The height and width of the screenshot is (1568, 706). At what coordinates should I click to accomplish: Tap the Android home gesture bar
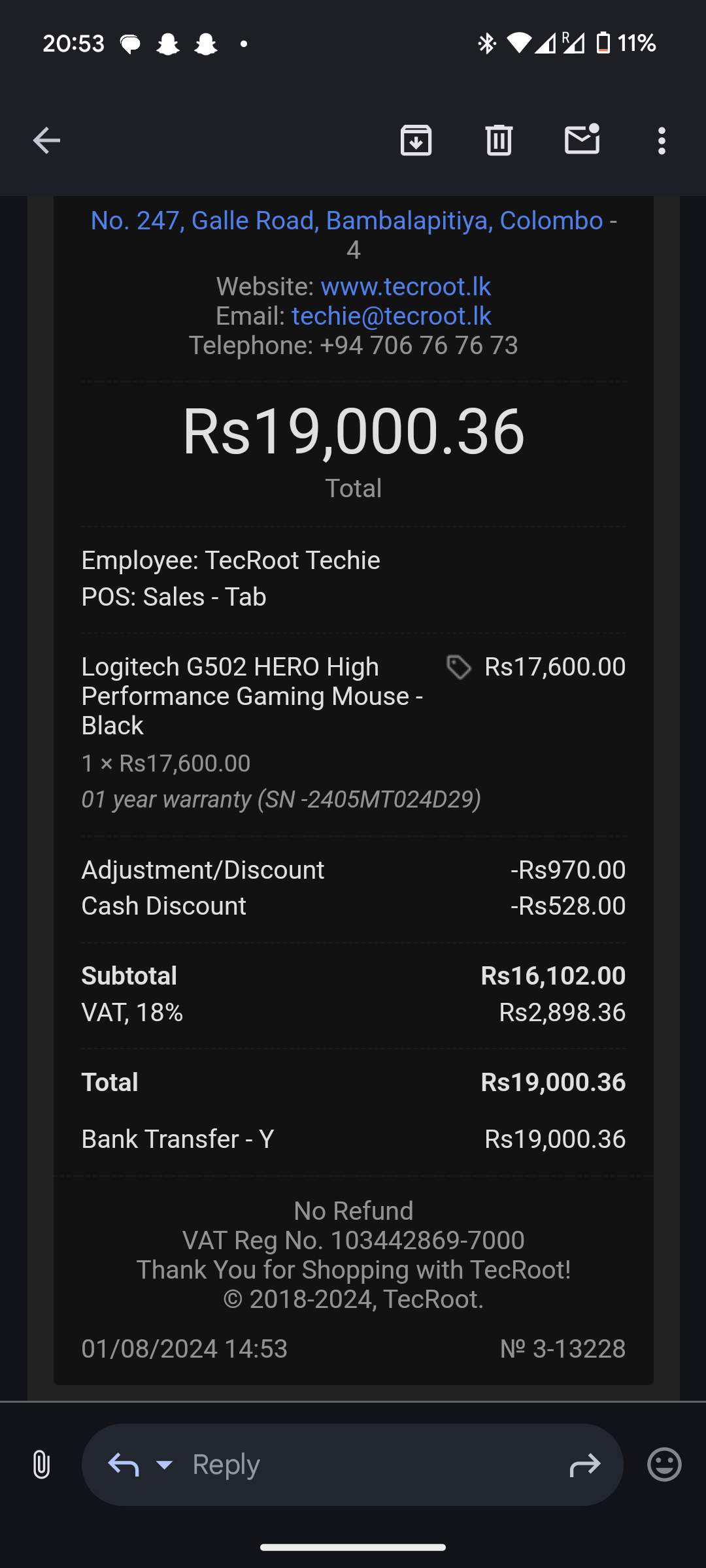353,1546
